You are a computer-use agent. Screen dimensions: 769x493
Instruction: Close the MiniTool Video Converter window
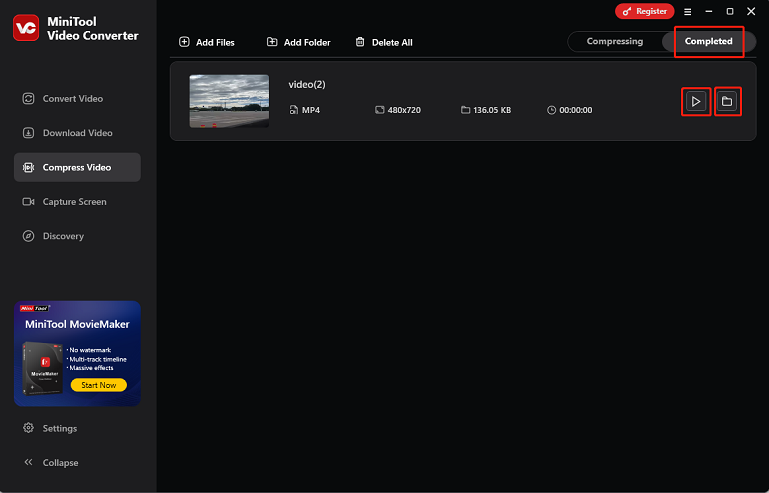pyautogui.click(x=751, y=11)
